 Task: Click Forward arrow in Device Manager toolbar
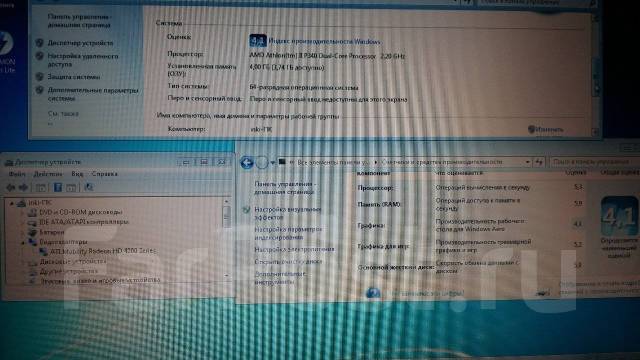[x=23, y=187]
